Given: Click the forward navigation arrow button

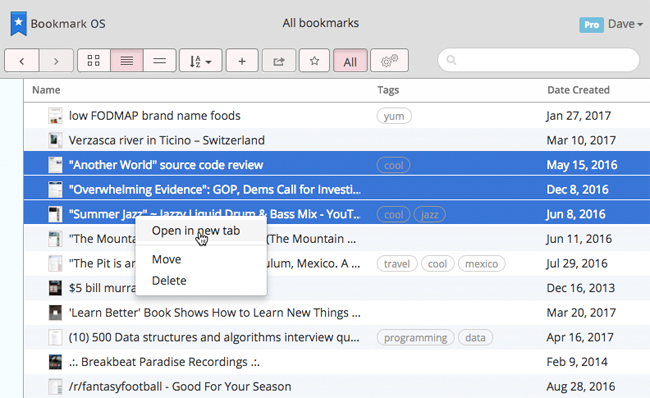Looking at the screenshot, I should (x=56, y=61).
